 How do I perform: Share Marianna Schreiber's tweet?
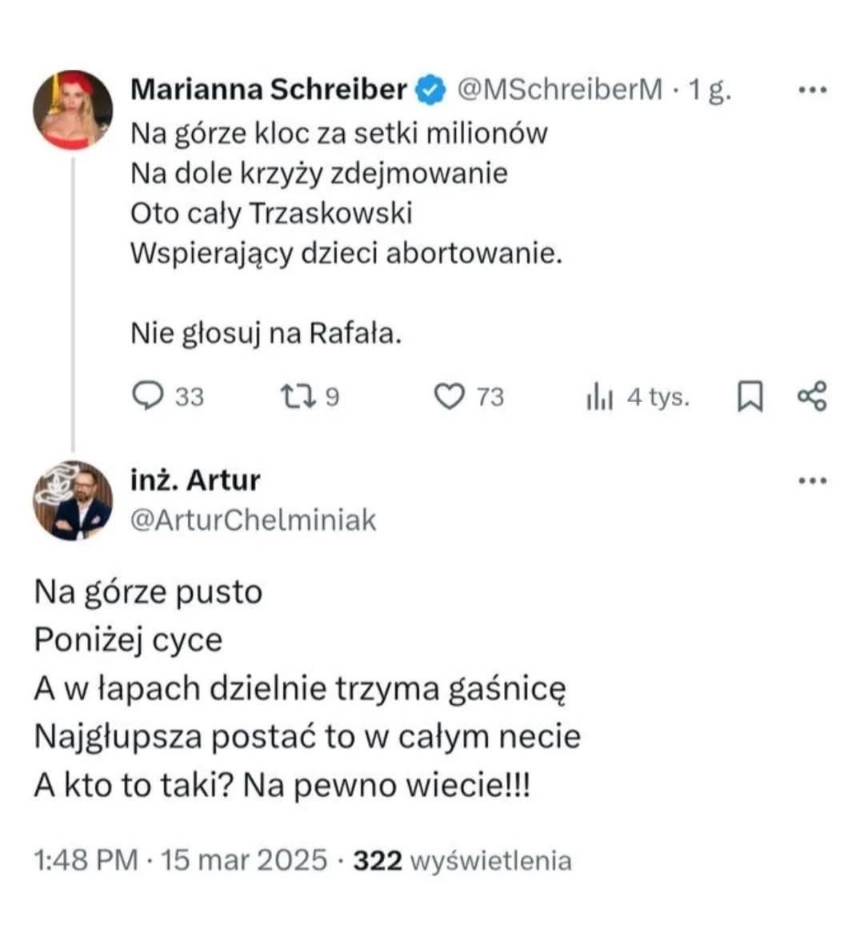click(811, 396)
